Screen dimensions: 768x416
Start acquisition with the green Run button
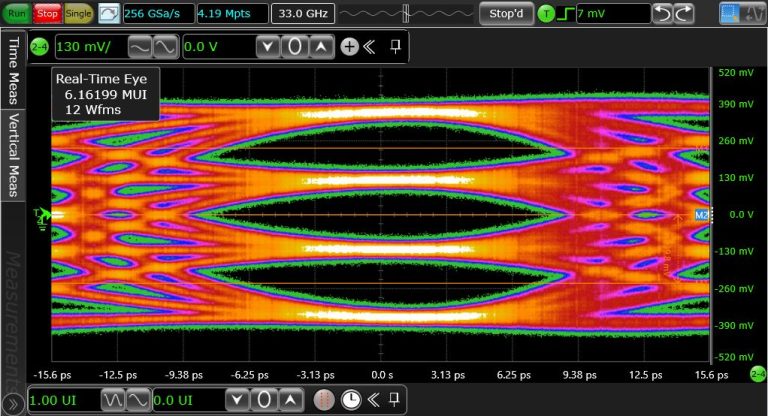pyautogui.click(x=17, y=13)
